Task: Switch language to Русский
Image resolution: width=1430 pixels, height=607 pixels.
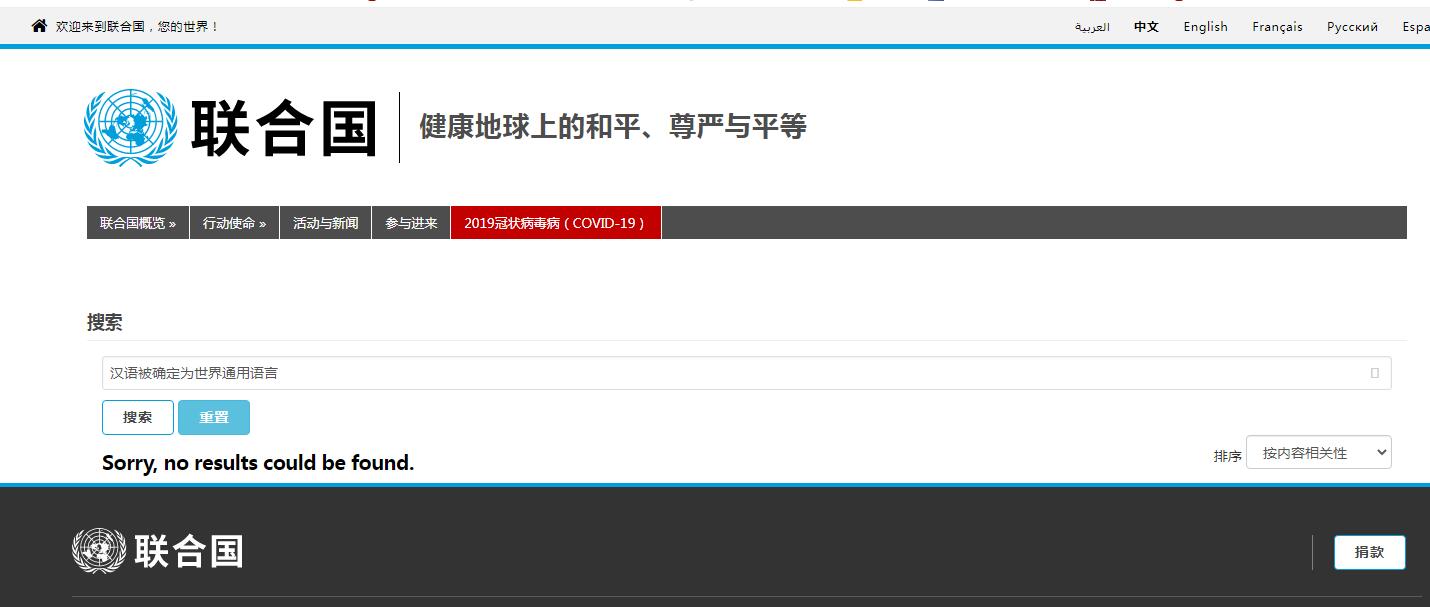Action: 1352,27
